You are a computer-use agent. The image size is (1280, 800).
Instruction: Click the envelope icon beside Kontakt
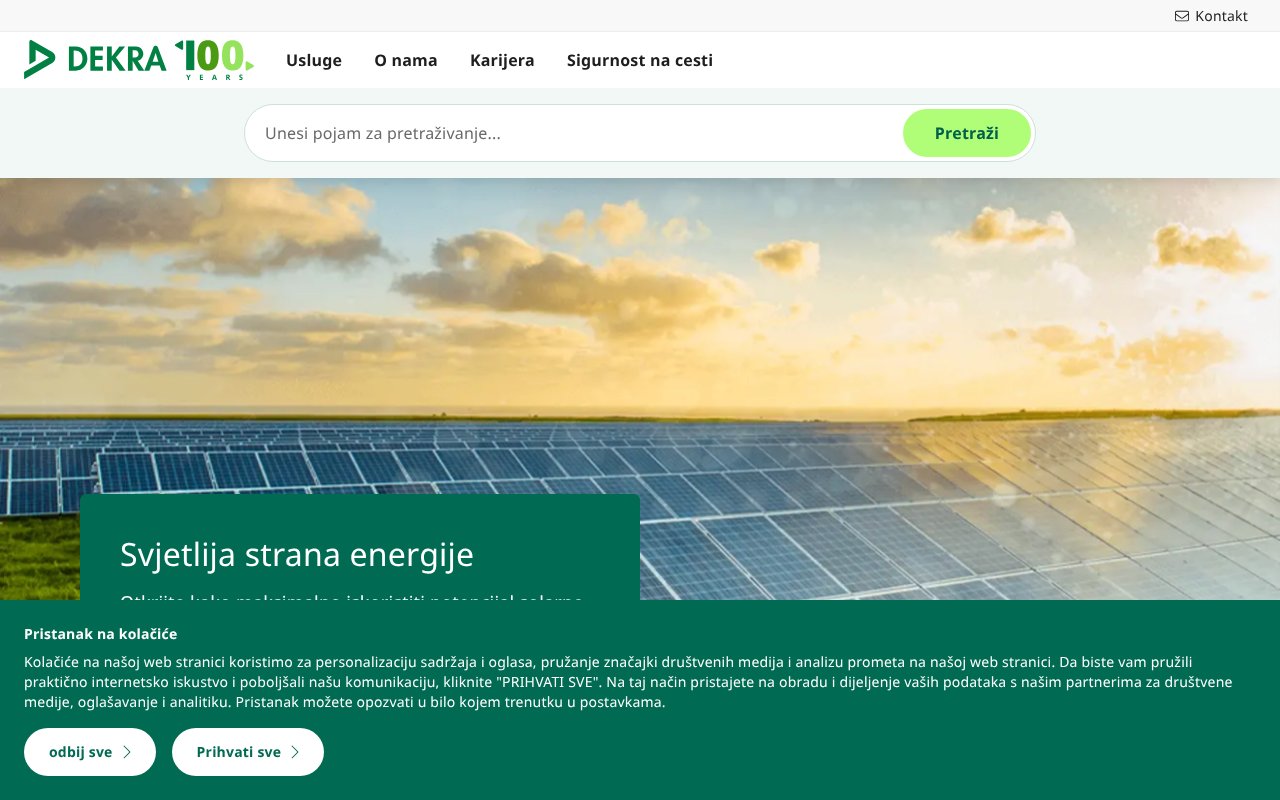(1180, 16)
